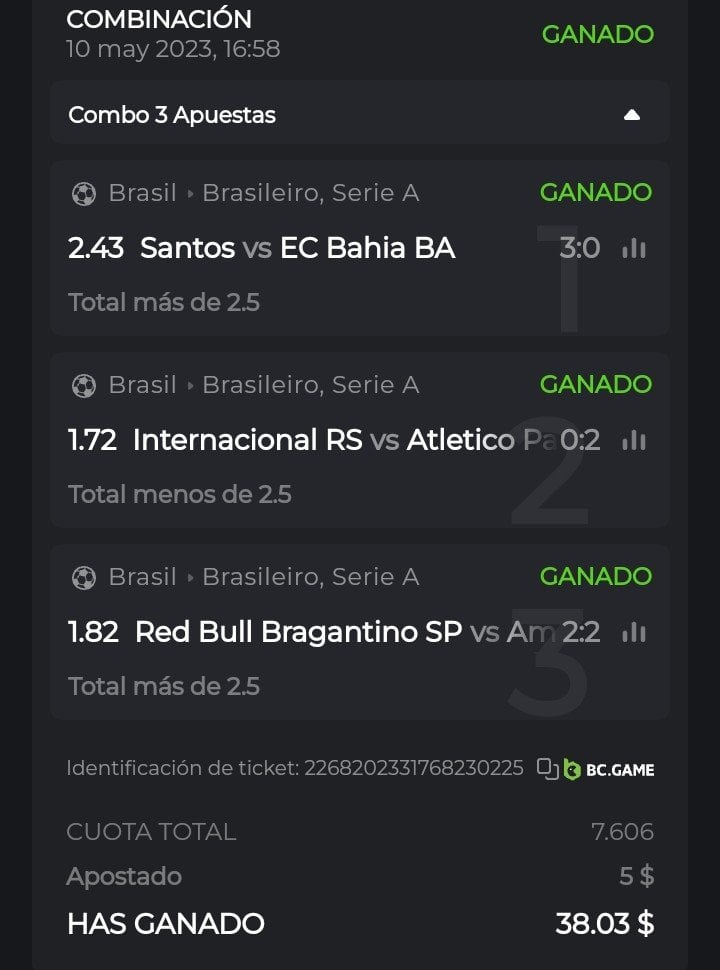Click the BC.GAME logo
The image size is (720, 970).
pyautogui.click(x=609, y=769)
